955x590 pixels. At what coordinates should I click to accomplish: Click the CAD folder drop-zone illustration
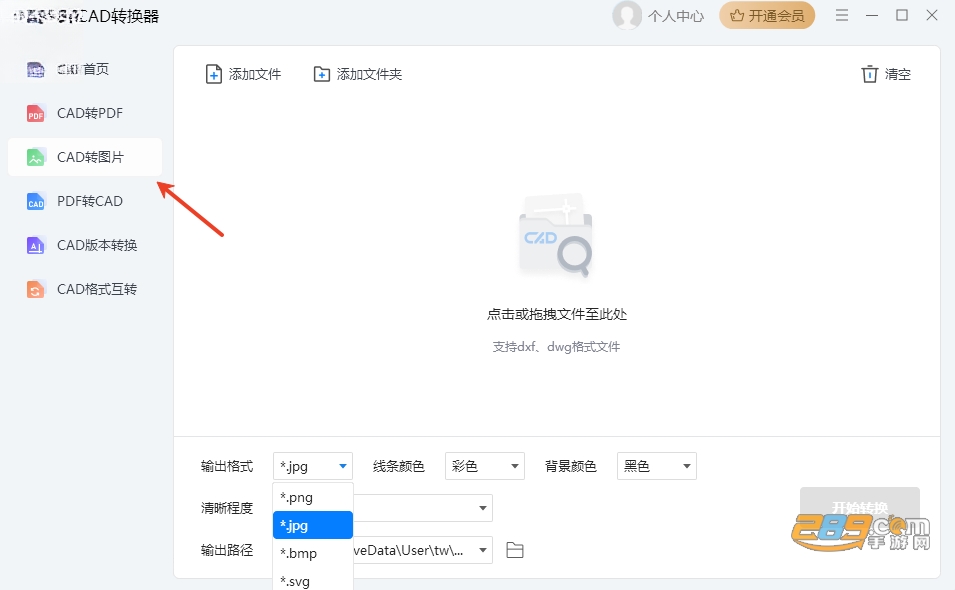click(555, 234)
